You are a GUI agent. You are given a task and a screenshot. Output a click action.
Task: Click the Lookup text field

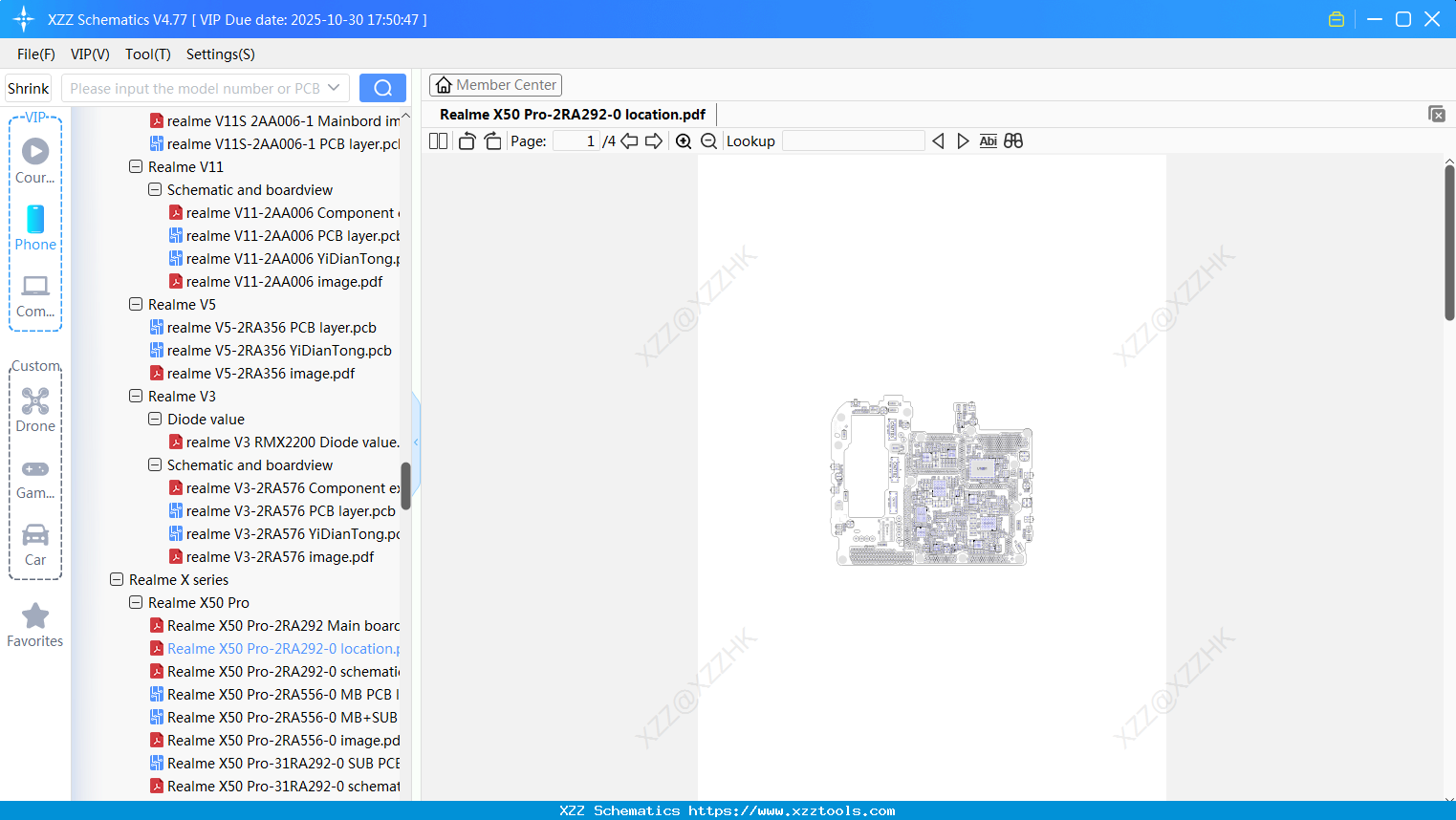[x=853, y=140]
